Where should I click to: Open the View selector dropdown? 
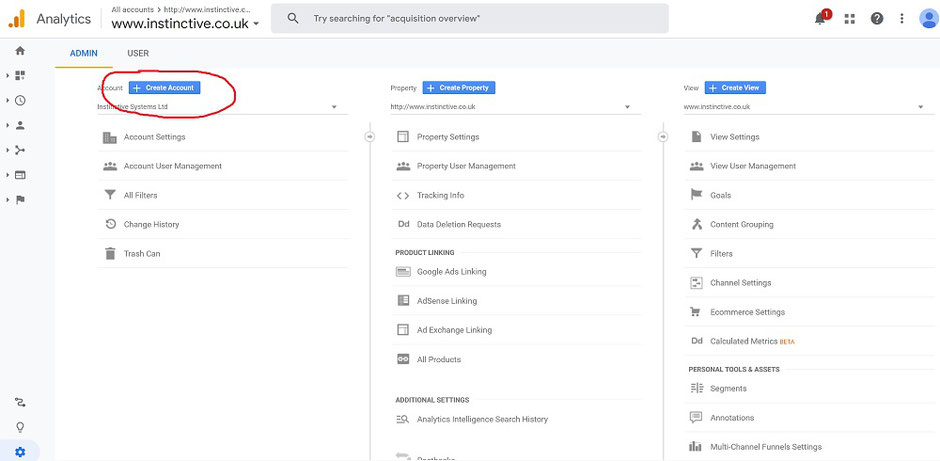point(809,107)
